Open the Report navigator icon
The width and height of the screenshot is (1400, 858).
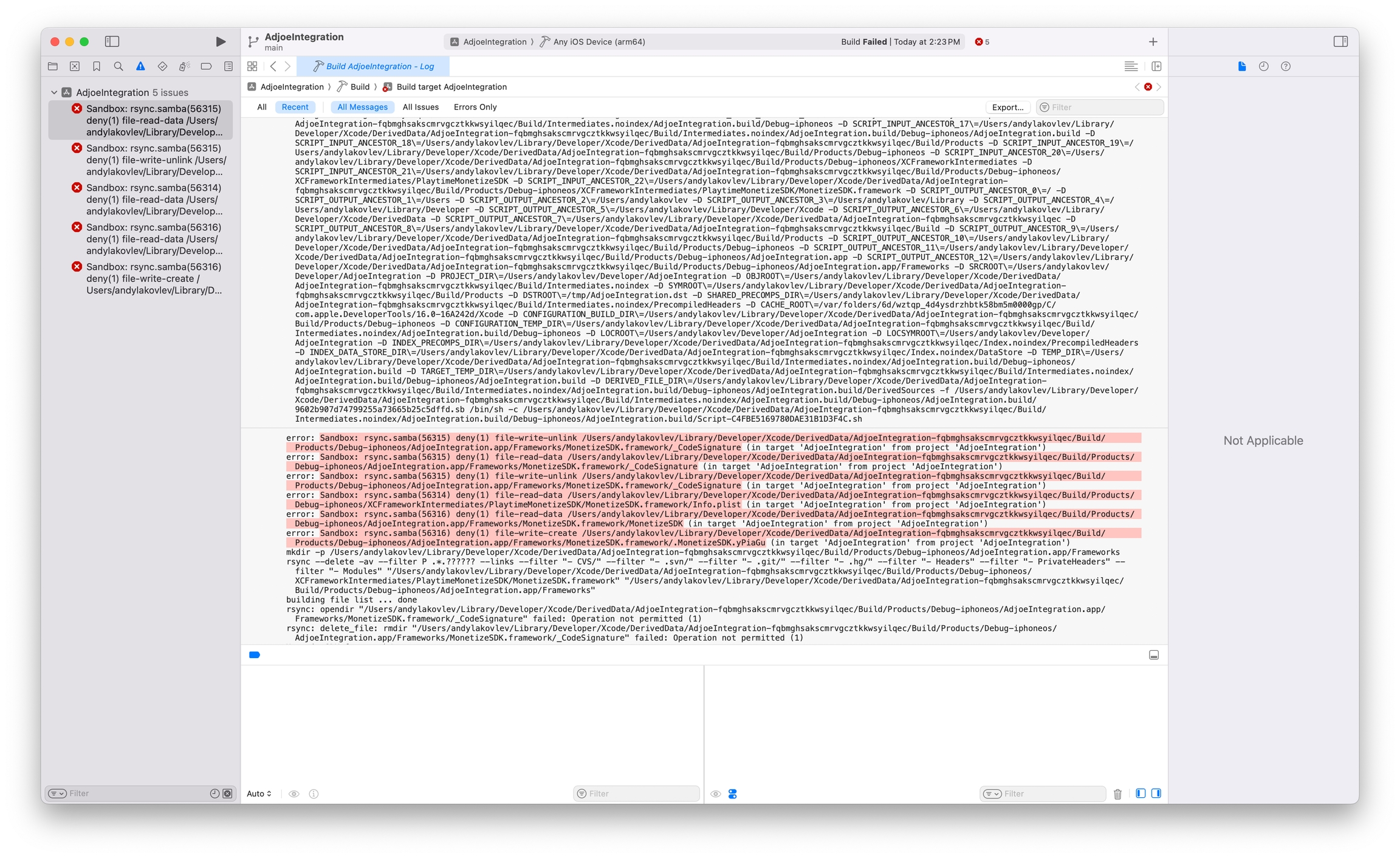tap(228, 66)
